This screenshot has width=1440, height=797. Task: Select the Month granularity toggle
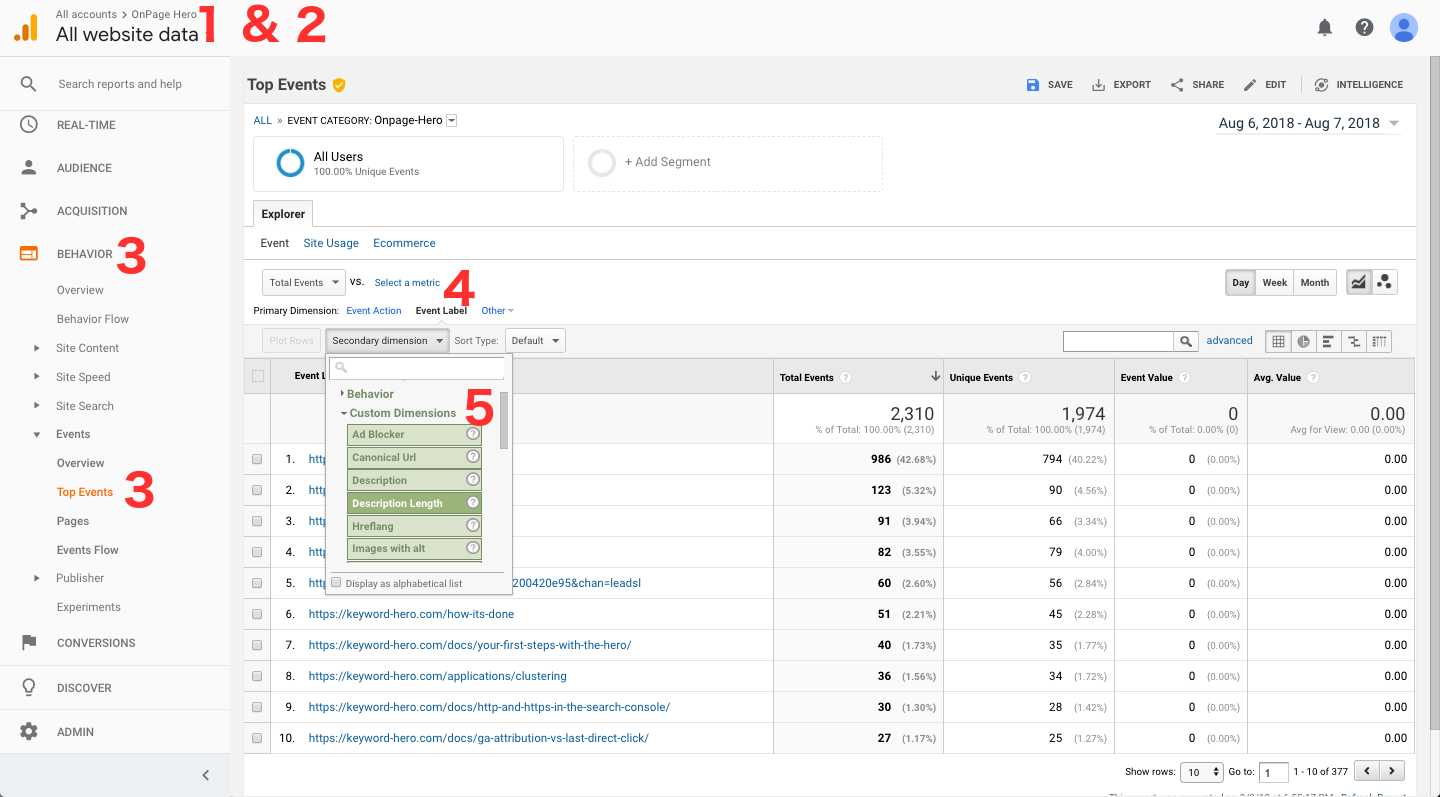pos(1315,283)
